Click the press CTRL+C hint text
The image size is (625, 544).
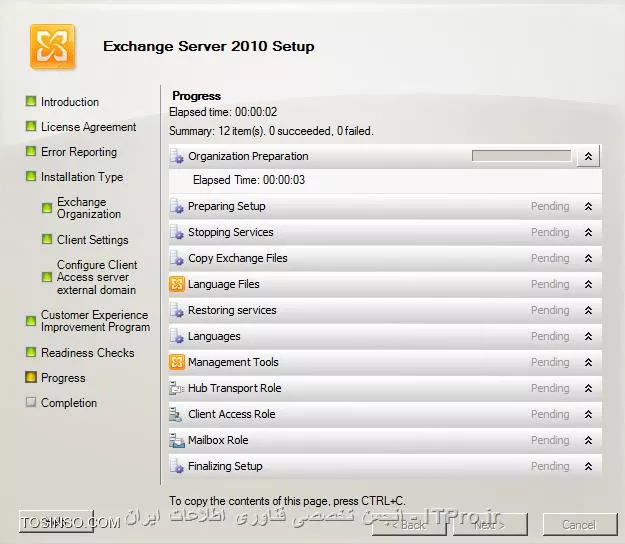[x=287, y=501]
